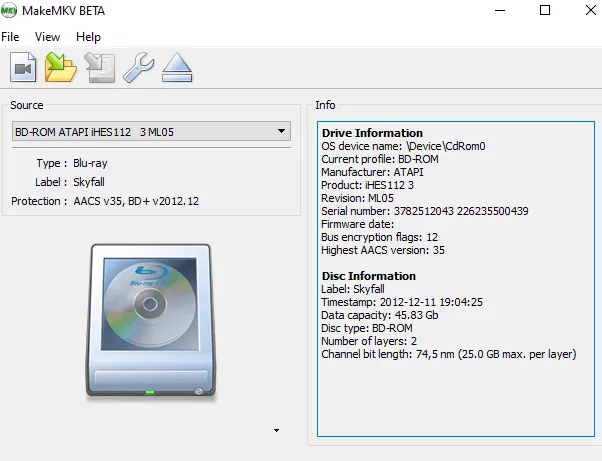Click 'Highest AACS version: 35' line
Viewport: 602px width, 461px height.
(383, 250)
